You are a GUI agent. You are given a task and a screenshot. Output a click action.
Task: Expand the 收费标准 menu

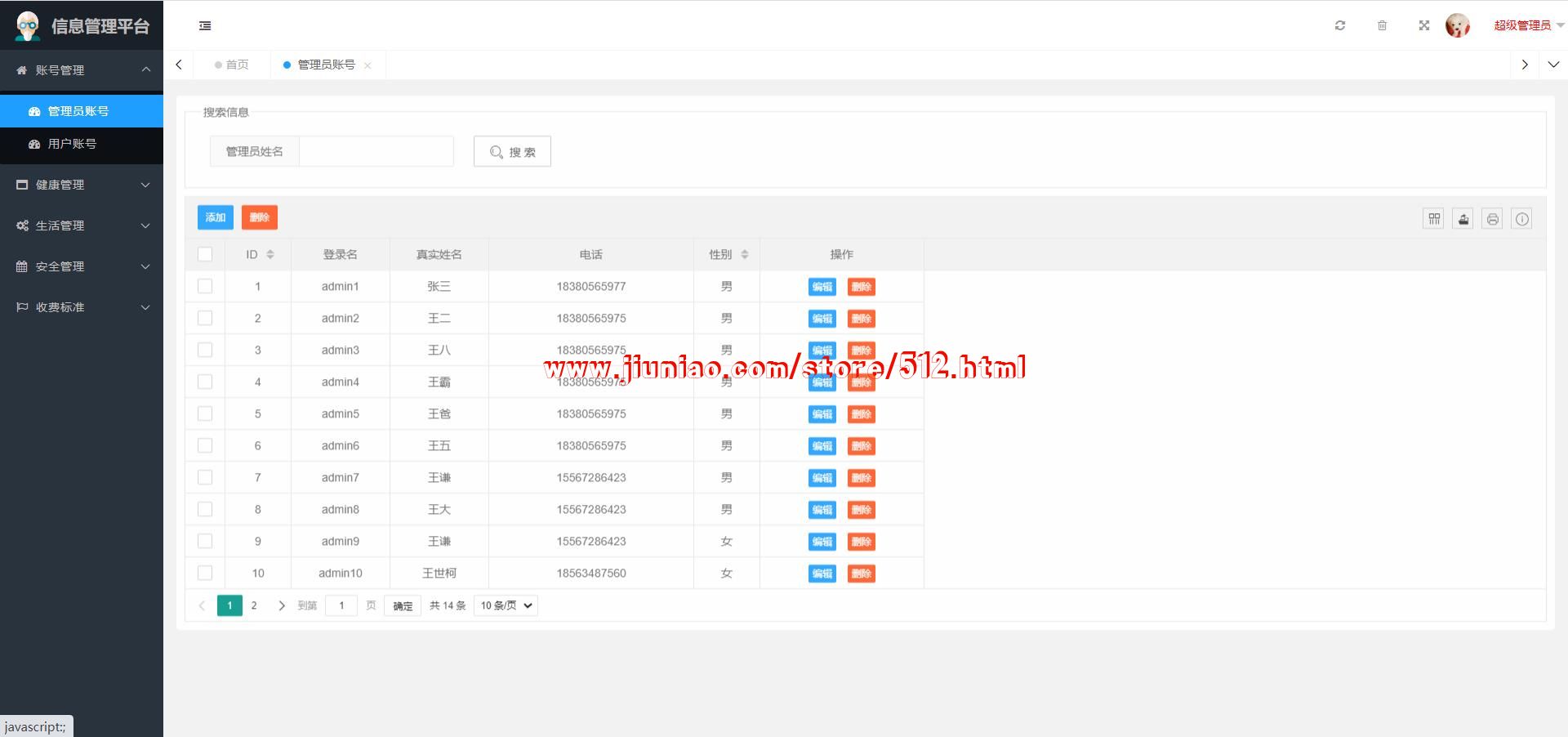tap(82, 307)
